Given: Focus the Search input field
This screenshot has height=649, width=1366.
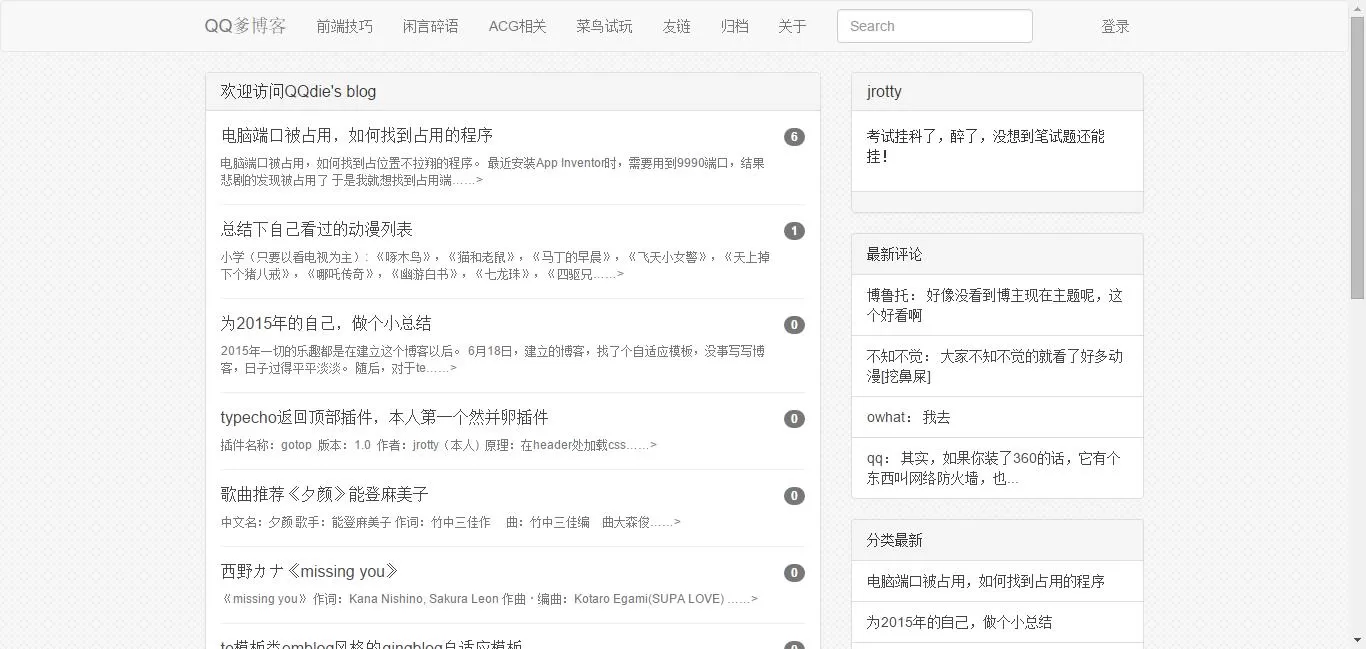Looking at the screenshot, I should coord(934,26).
